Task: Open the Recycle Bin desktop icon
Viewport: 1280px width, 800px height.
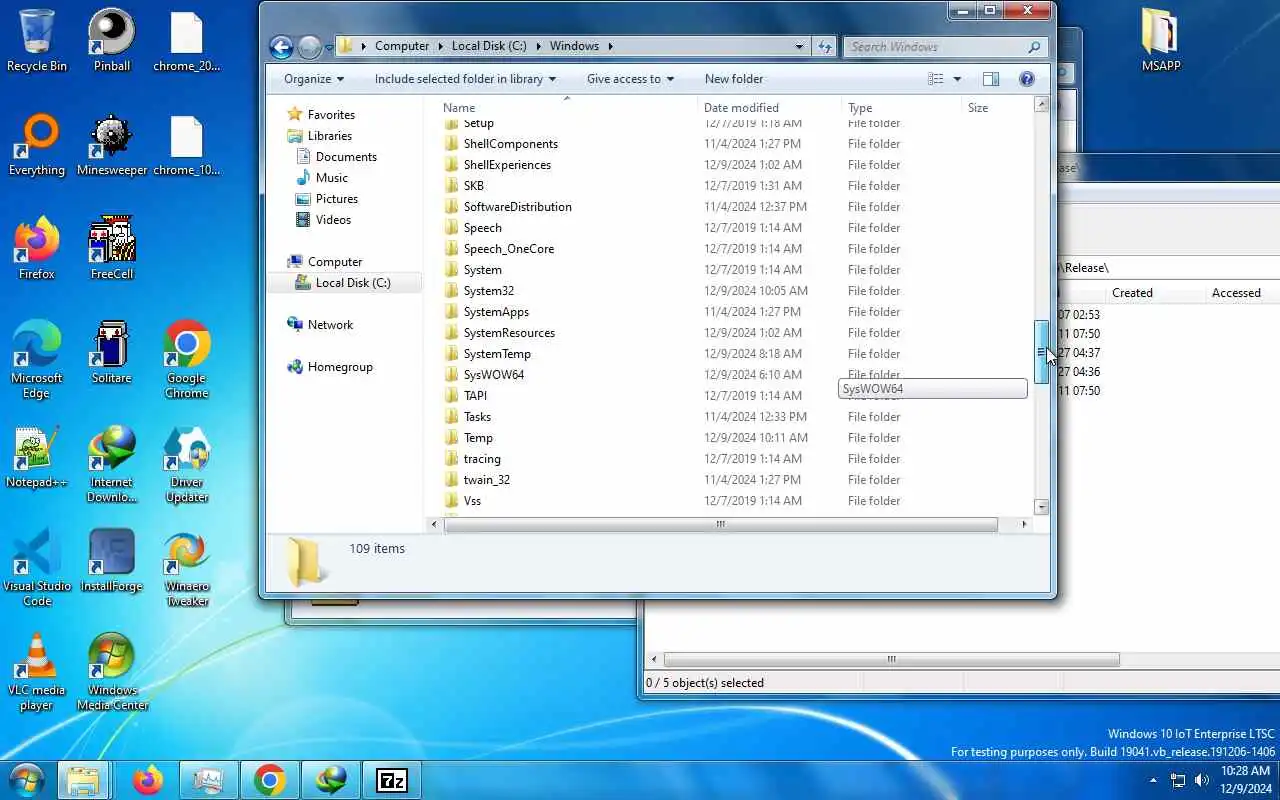Action: click(x=37, y=41)
